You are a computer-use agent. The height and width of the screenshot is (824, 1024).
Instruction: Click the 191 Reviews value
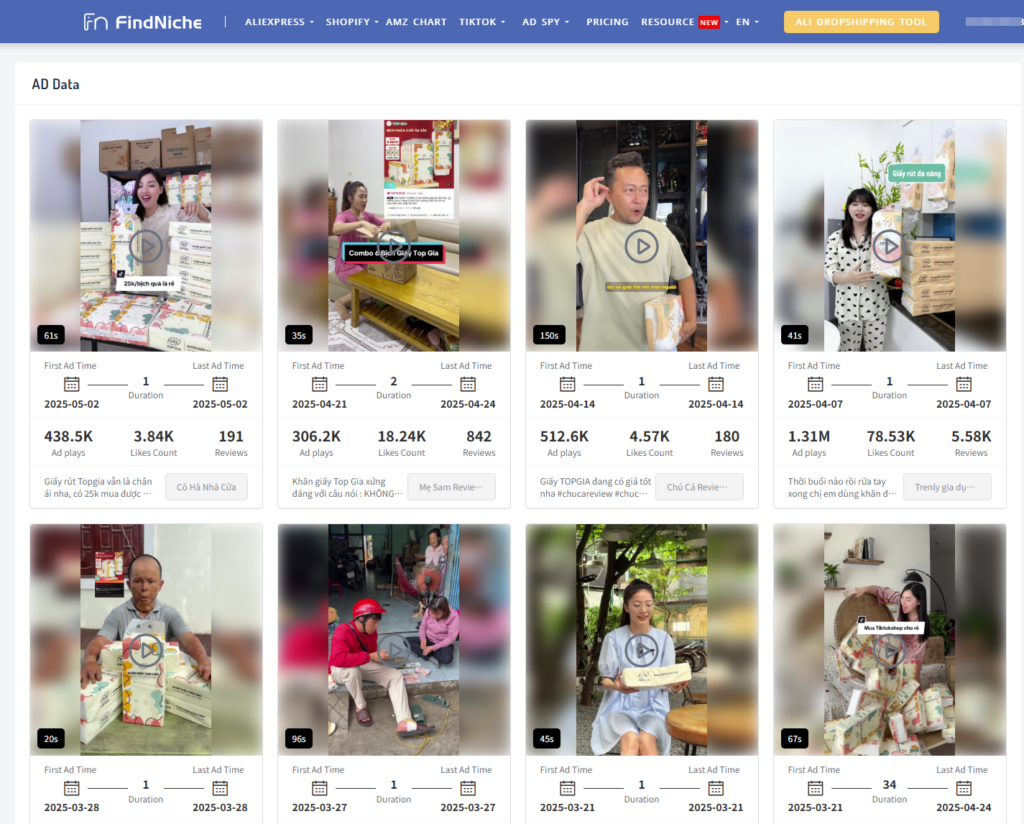pos(231,436)
